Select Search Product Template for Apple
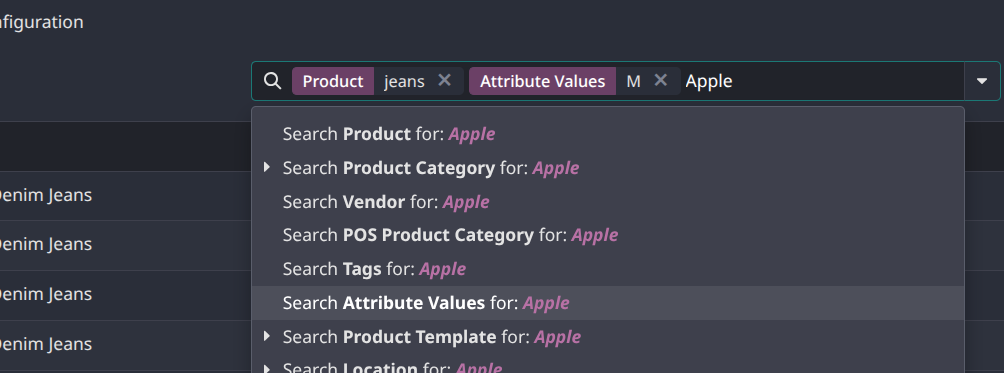 608,337
